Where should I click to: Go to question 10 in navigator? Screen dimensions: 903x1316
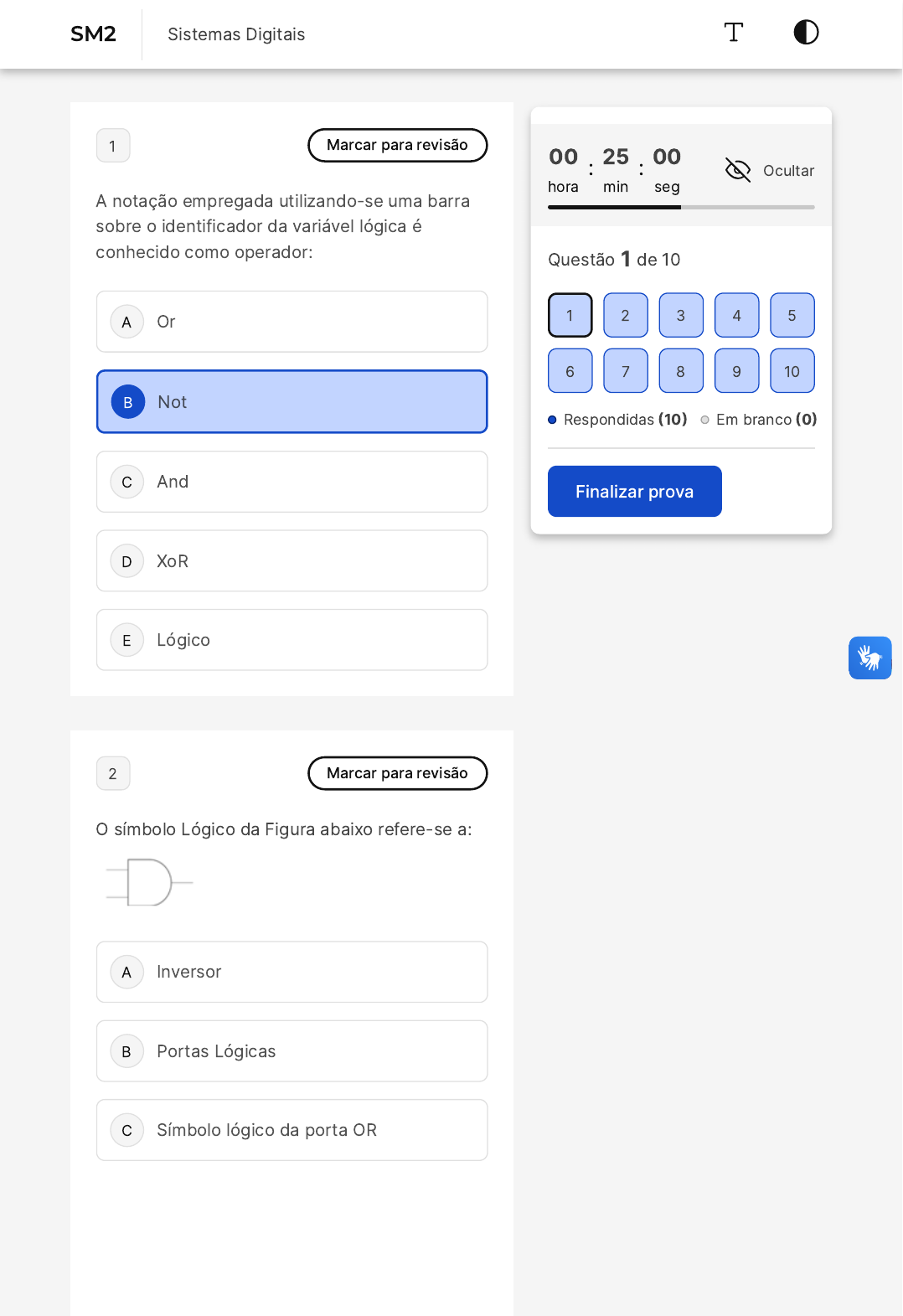(792, 371)
